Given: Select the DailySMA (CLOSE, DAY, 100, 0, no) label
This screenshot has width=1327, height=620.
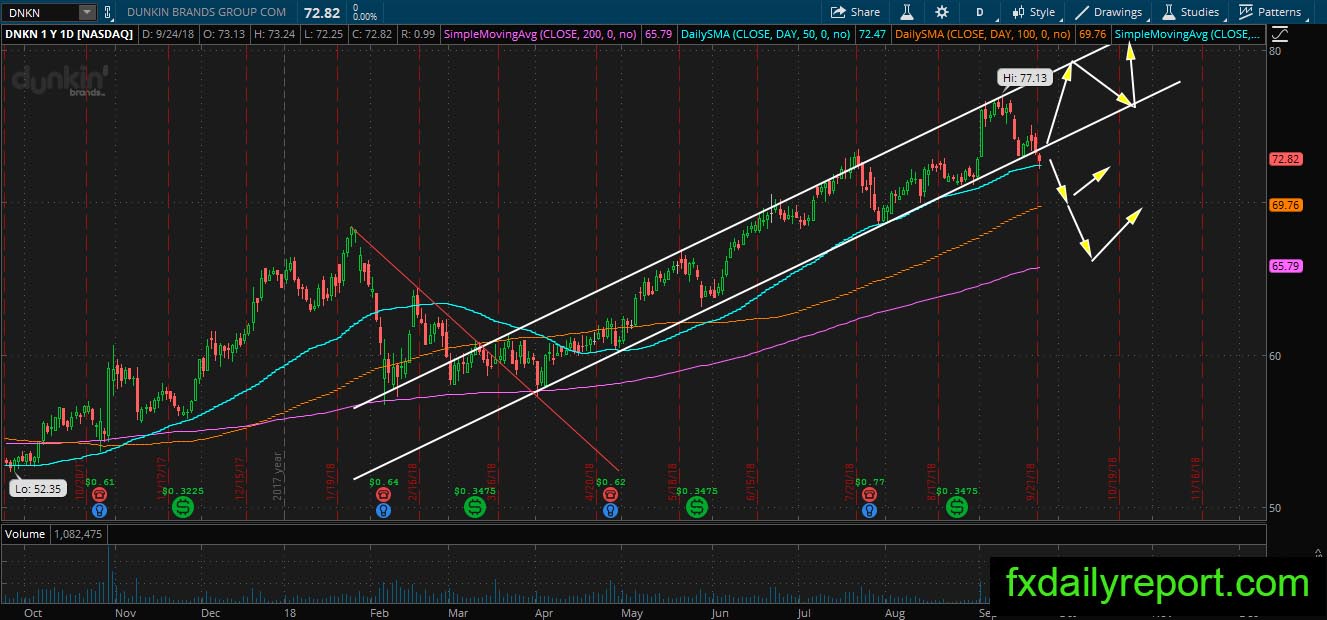Looking at the screenshot, I should [985, 34].
